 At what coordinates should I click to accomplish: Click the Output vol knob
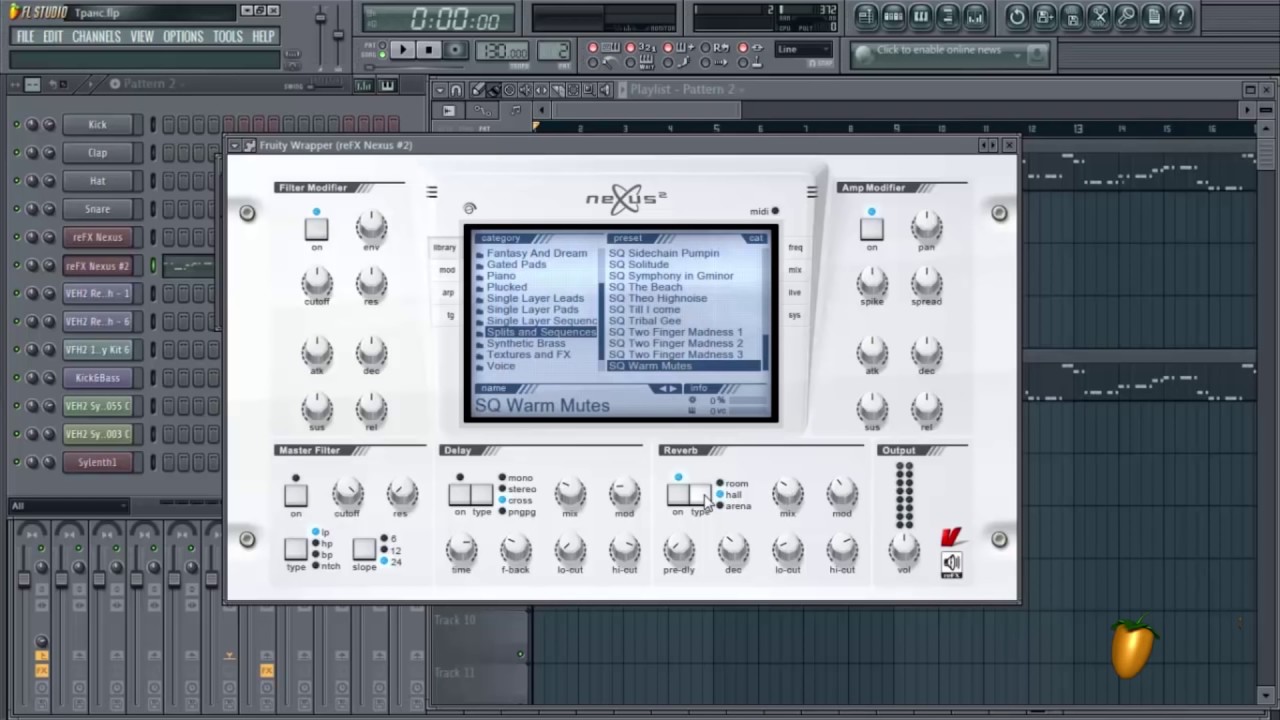click(904, 548)
